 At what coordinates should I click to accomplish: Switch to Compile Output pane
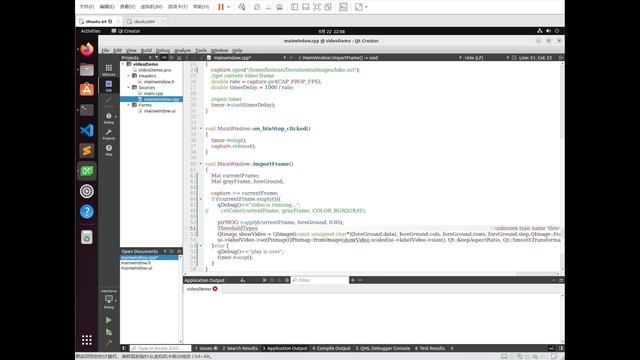coord(331,348)
